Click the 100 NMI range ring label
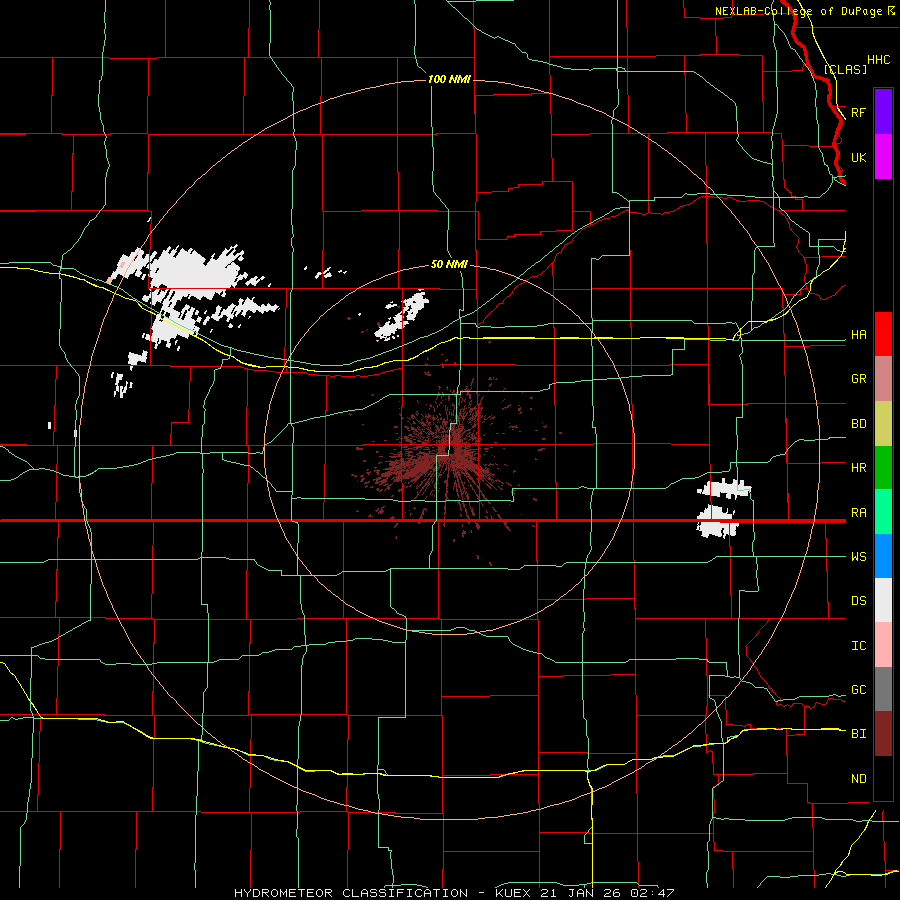The height and width of the screenshot is (900, 900). [449, 79]
